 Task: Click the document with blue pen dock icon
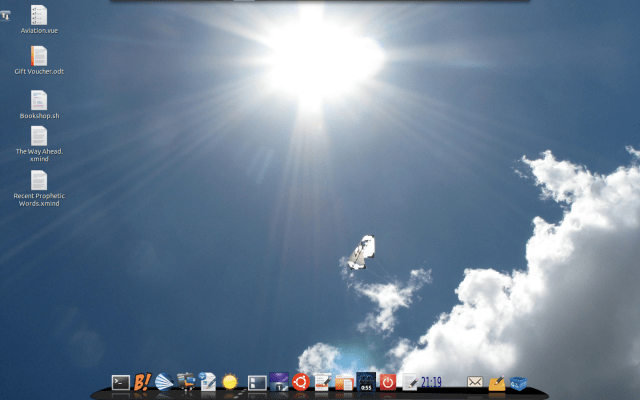[208, 381]
